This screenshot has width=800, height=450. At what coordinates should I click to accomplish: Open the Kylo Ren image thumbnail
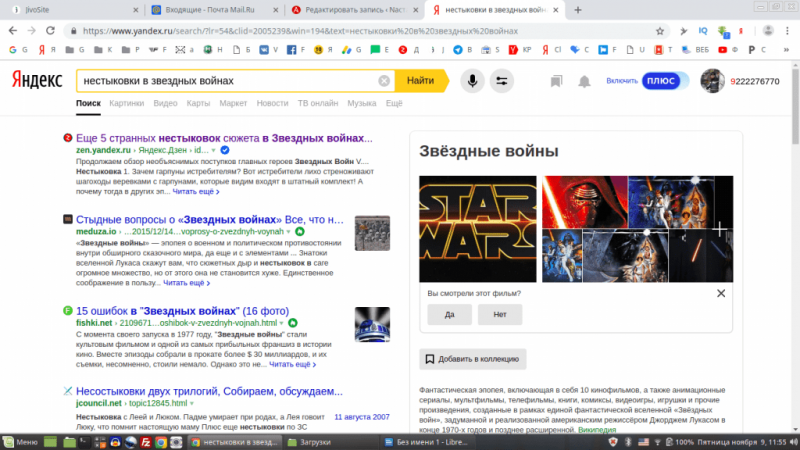click(585, 202)
